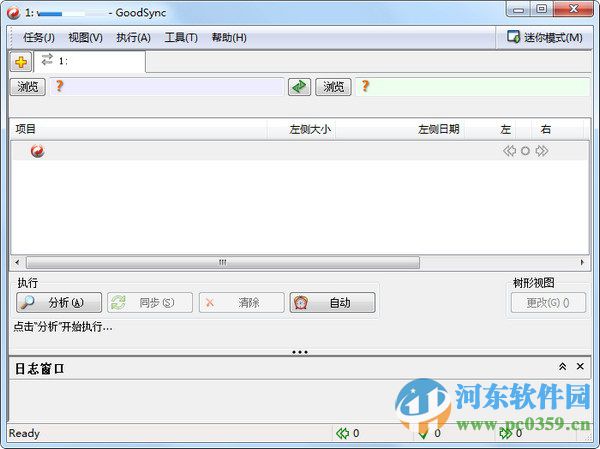
Task: Open the 帮助(H) menu
Action: click(x=229, y=38)
